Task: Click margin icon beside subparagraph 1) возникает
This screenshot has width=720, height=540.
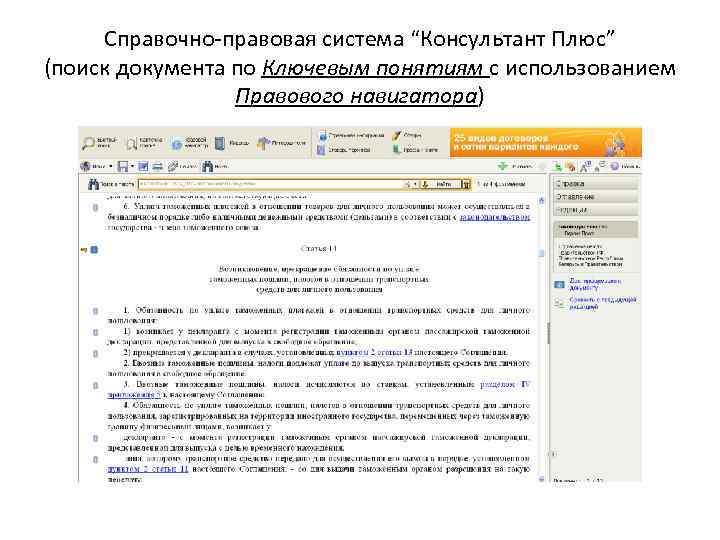Action: click(x=95, y=332)
